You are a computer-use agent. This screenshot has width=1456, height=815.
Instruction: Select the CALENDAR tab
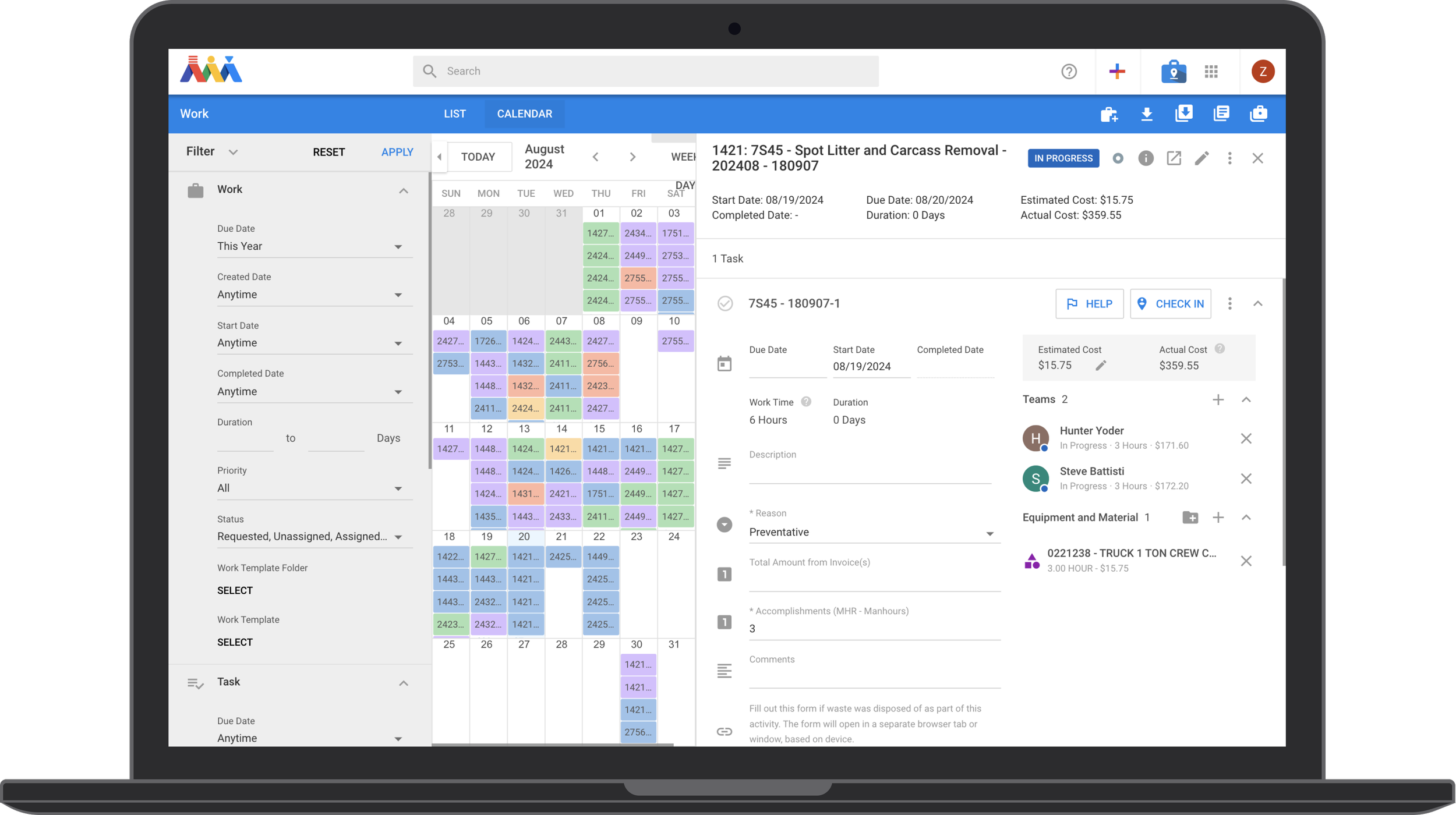click(x=524, y=114)
